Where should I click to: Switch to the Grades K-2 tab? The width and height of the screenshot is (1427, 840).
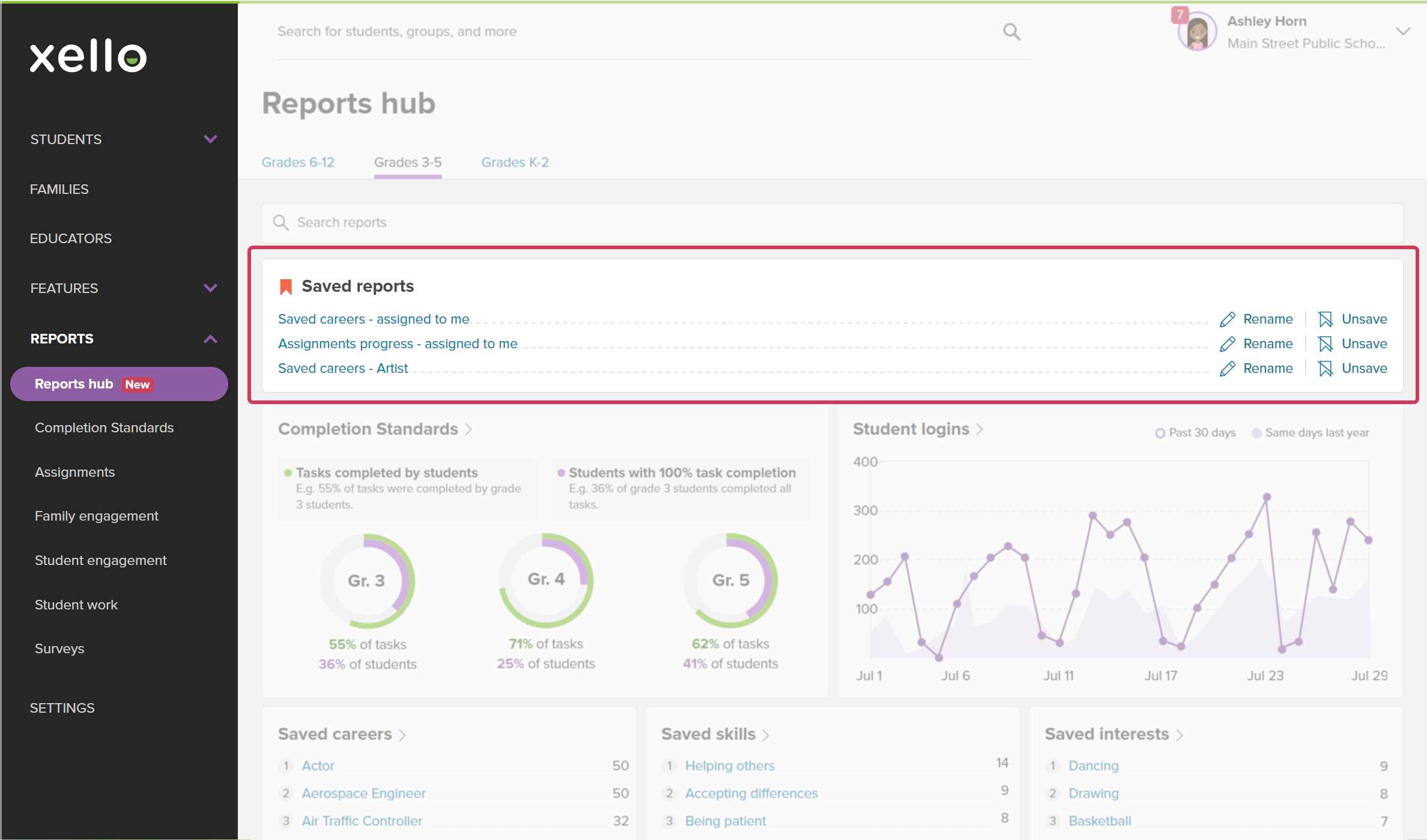point(515,162)
